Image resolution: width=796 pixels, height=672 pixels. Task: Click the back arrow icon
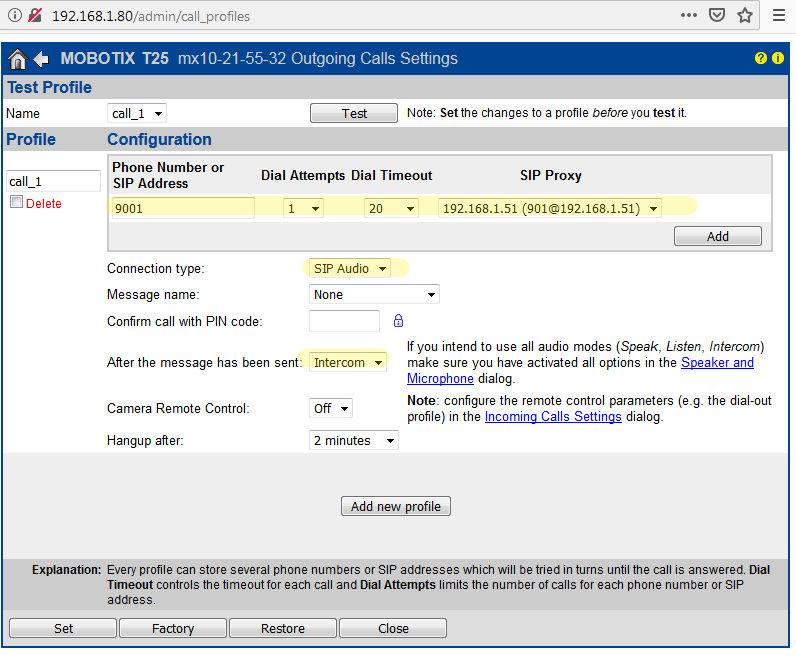41,59
